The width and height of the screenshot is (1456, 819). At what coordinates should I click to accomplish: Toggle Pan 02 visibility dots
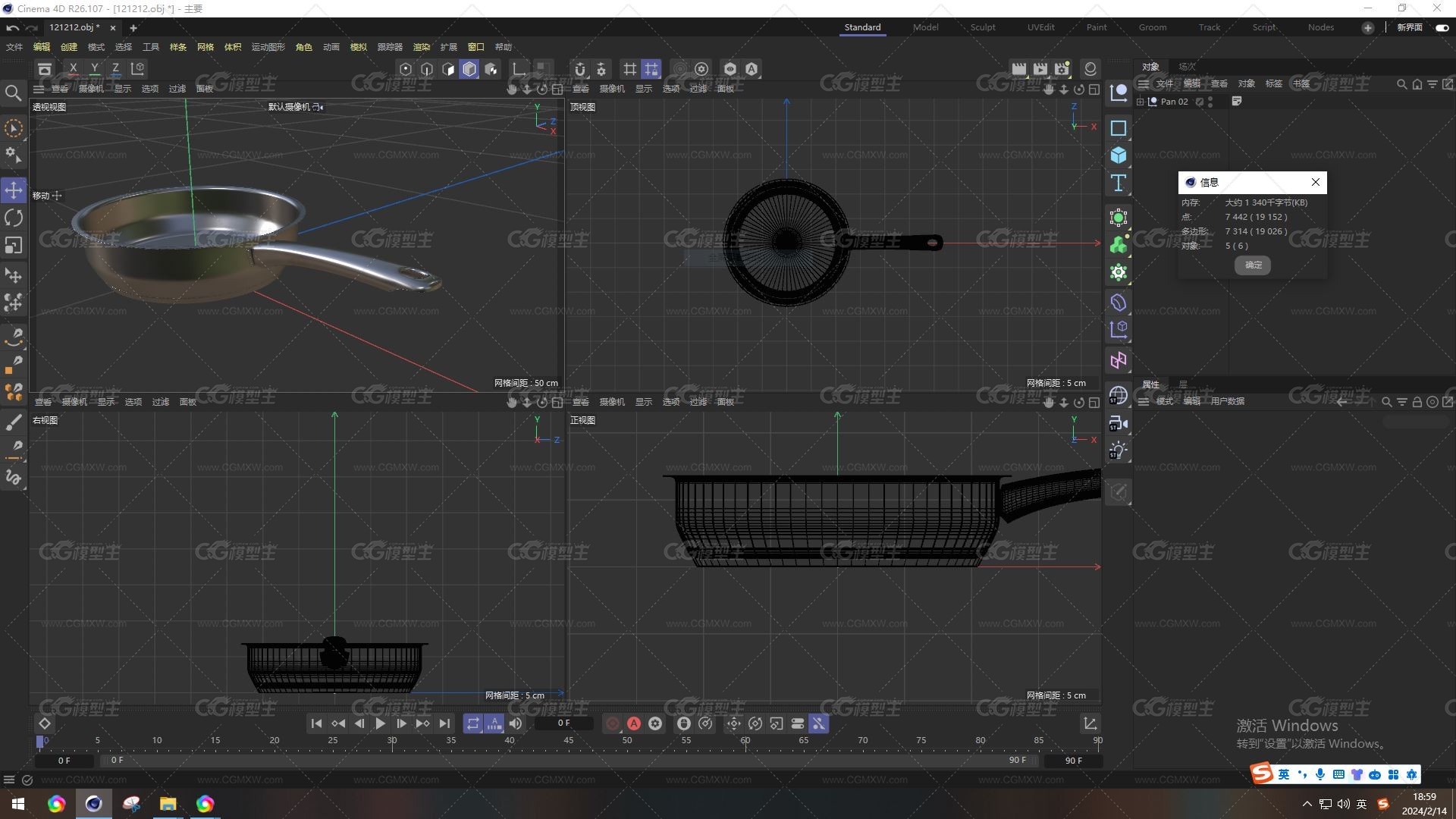point(1210,102)
